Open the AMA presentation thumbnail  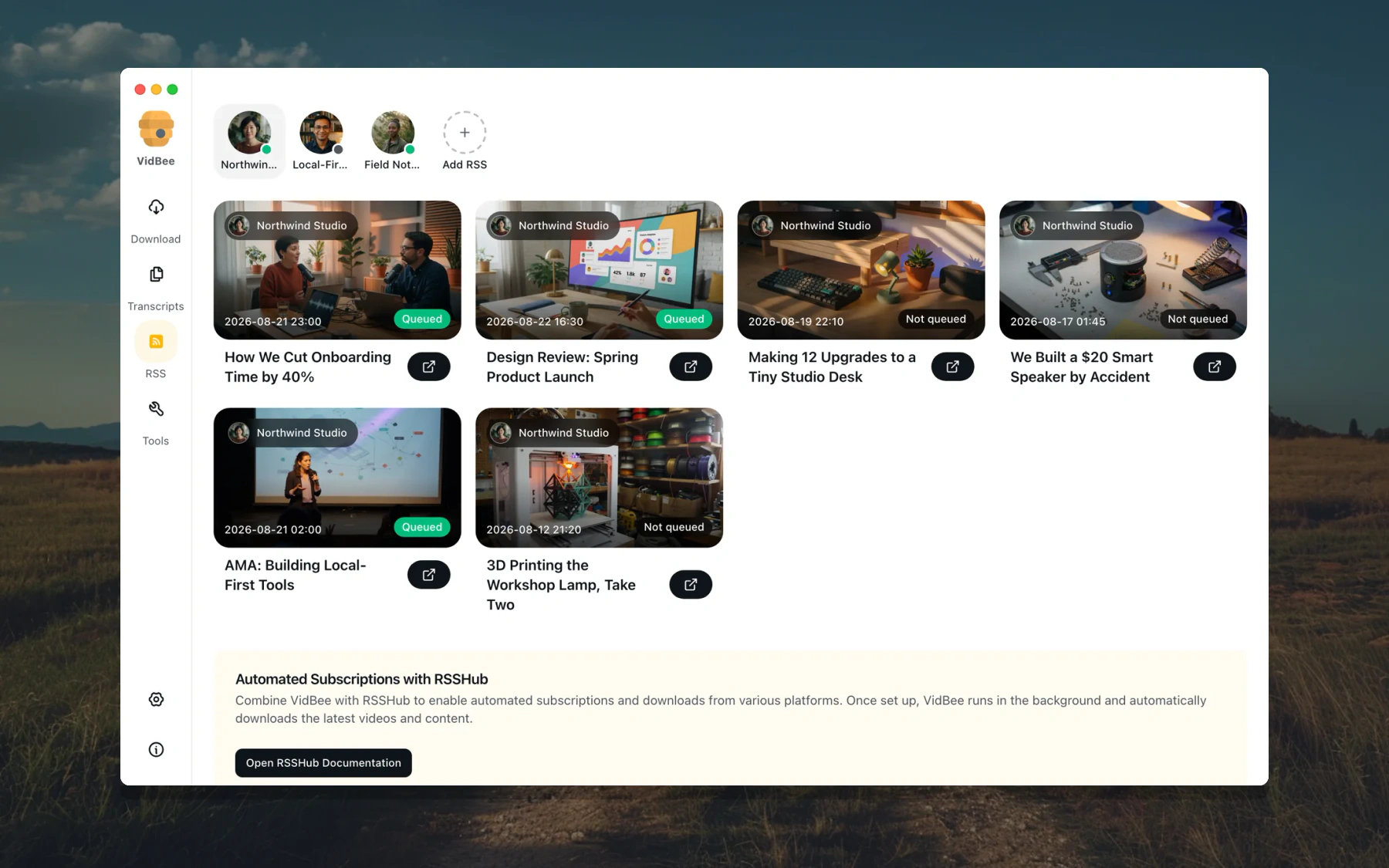tap(337, 478)
